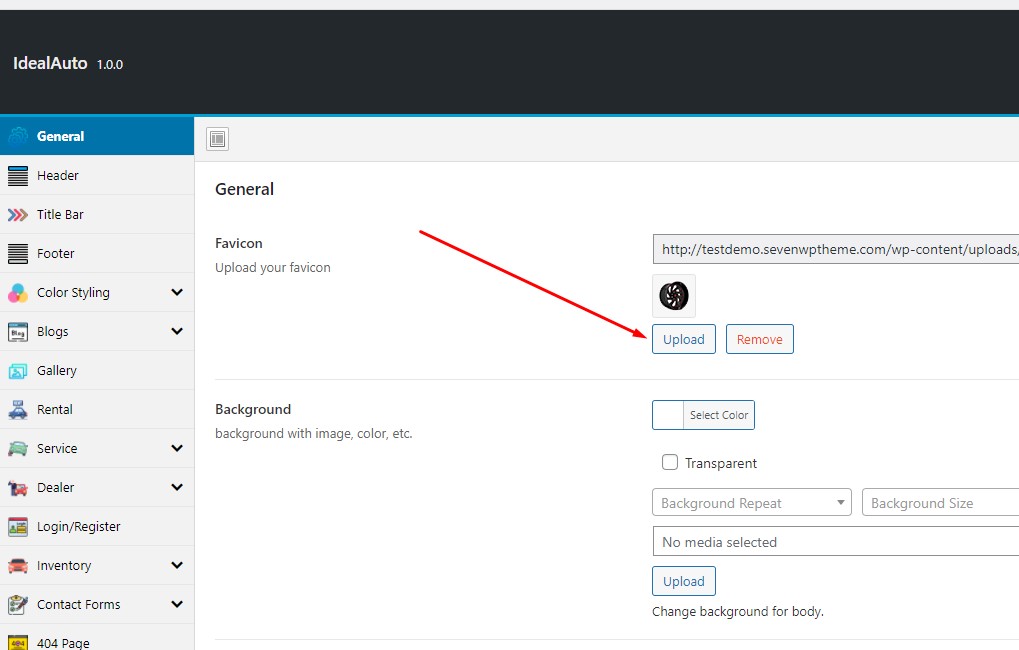Screen dimensions: 1019x650
Task: Expand the Color Styling submenu
Action: 177,293
